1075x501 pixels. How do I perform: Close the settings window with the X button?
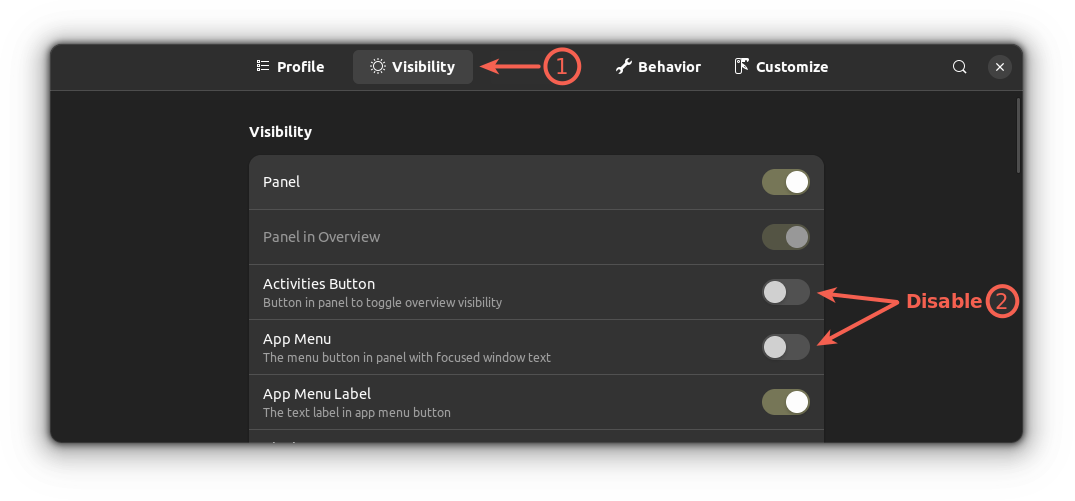click(999, 67)
